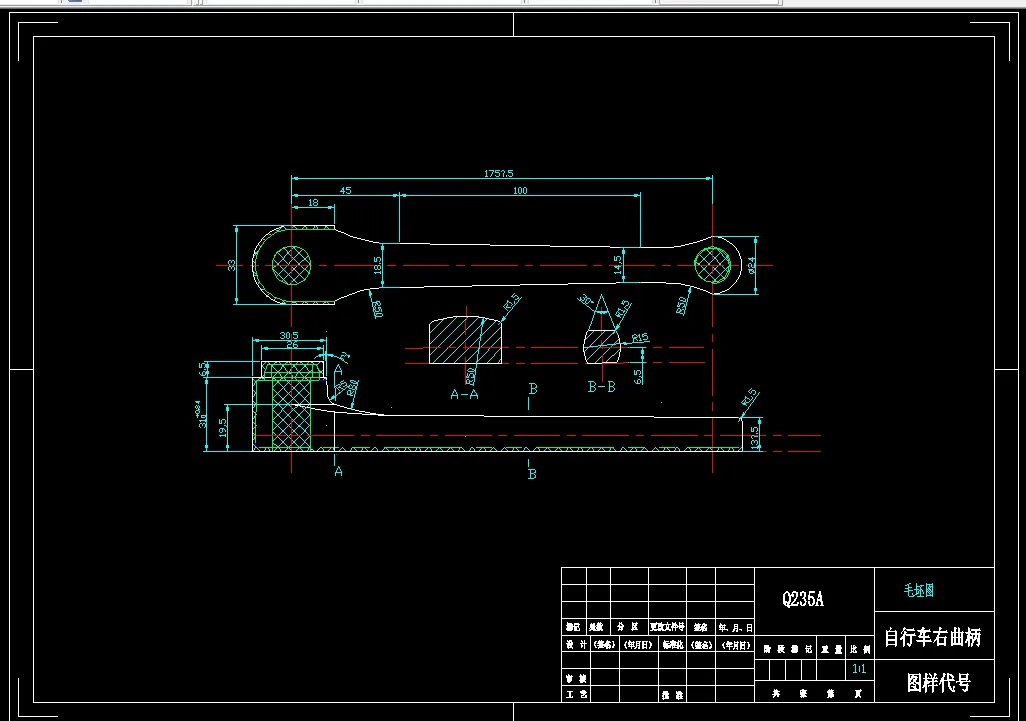Click the 比例 header cell
The image size is (1026, 721).
[860, 649]
